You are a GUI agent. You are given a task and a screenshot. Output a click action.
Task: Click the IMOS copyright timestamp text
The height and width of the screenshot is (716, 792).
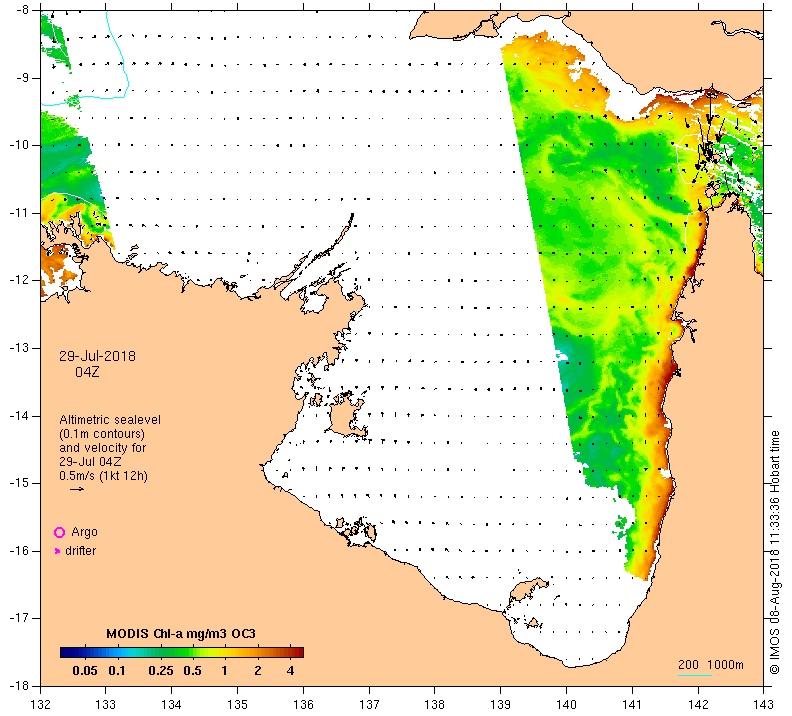774,552
